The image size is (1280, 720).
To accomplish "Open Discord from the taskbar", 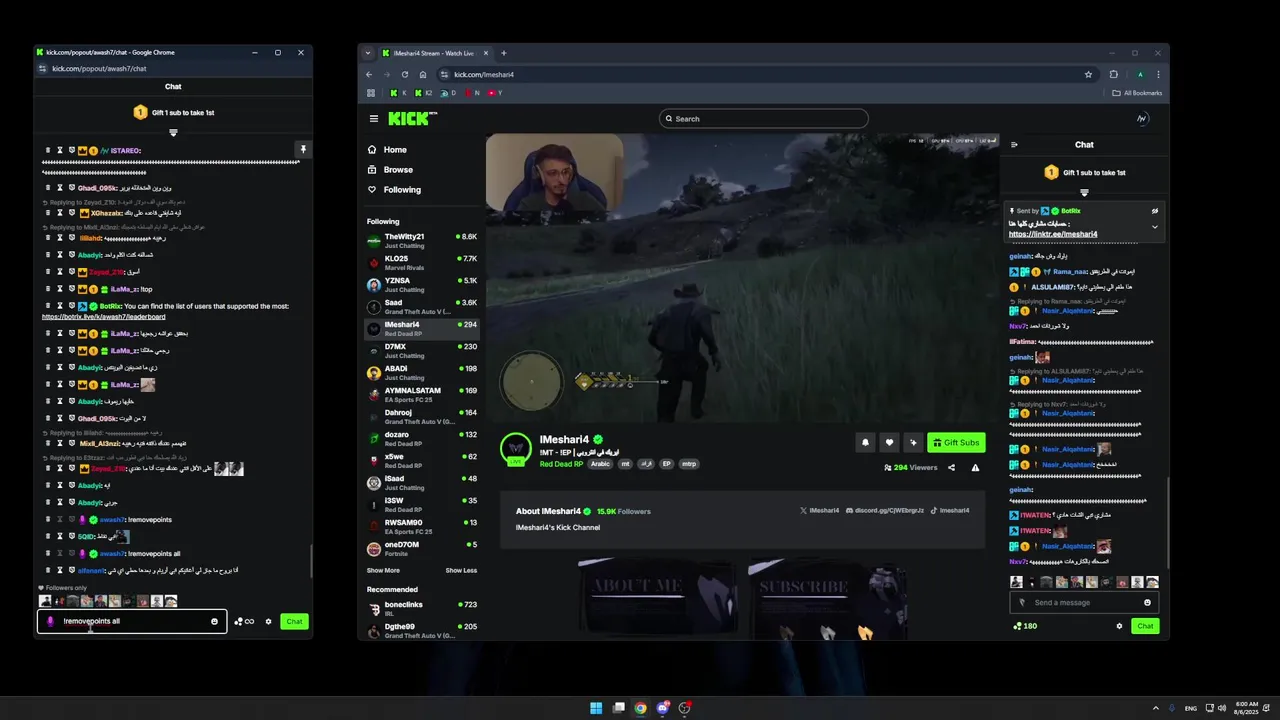I will 662,708.
